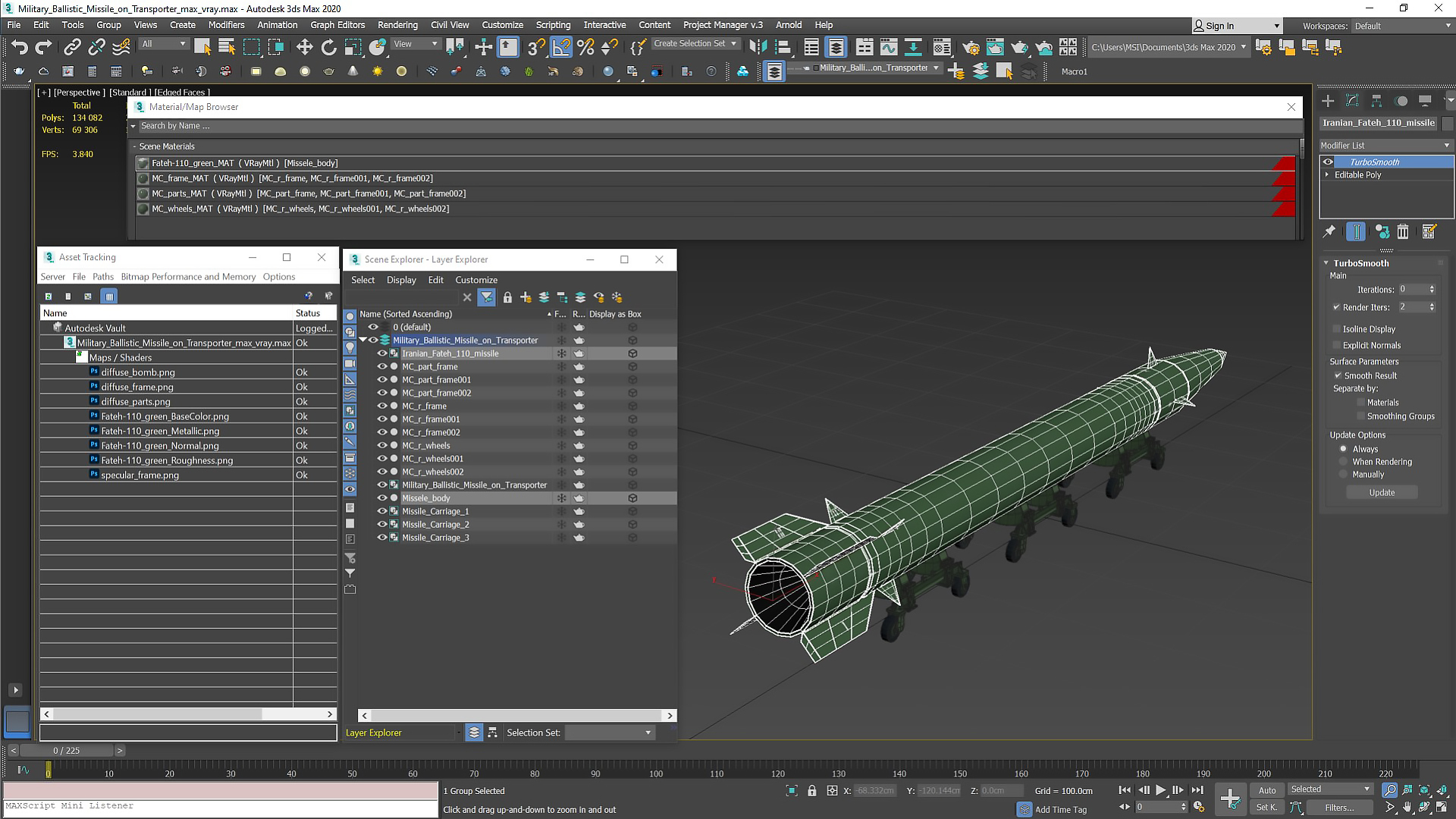This screenshot has height=819, width=1456.
Task: Uncheck Smooth Result checkbox
Action: (x=1338, y=376)
